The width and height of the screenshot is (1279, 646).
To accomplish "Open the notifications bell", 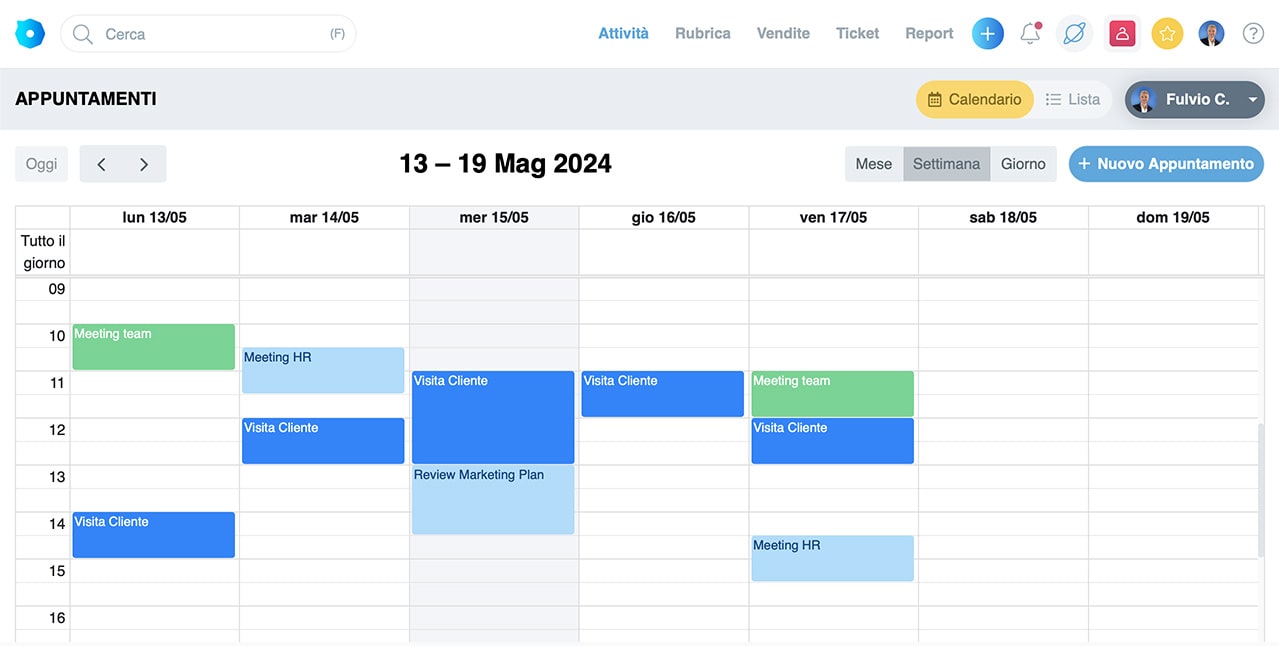I will click(1030, 34).
